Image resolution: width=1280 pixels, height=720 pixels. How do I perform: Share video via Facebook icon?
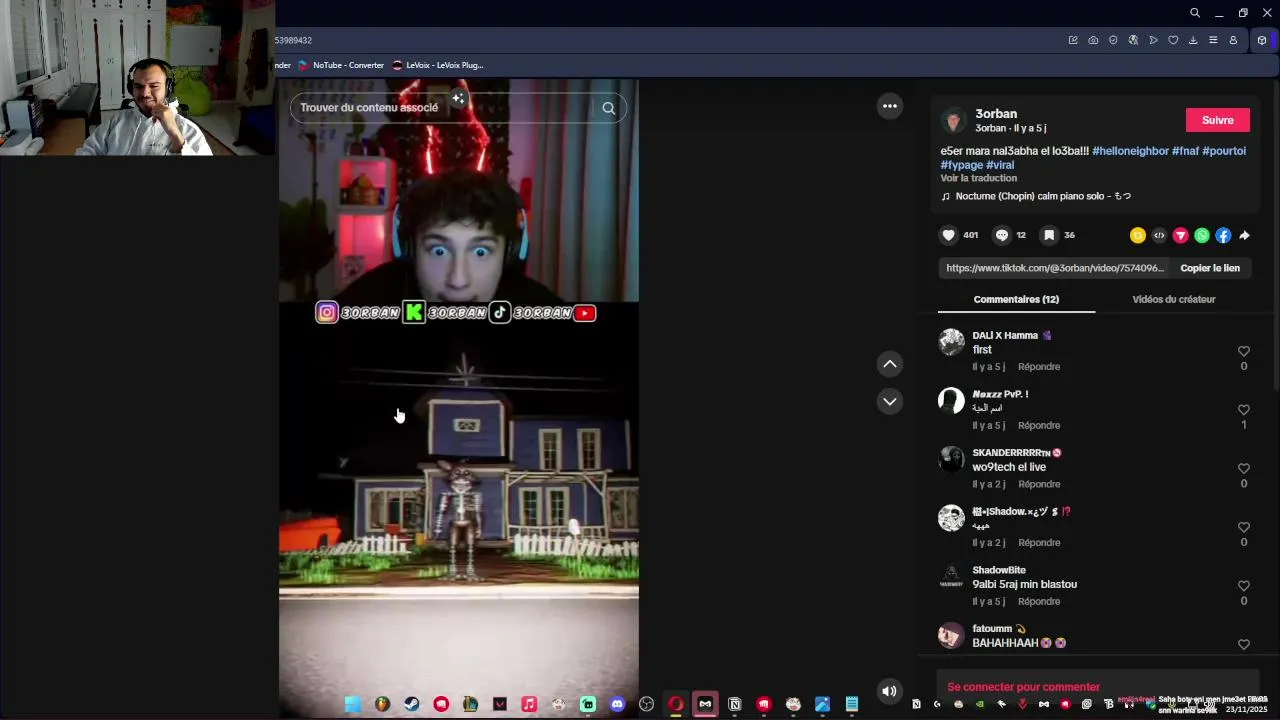pos(1223,236)
